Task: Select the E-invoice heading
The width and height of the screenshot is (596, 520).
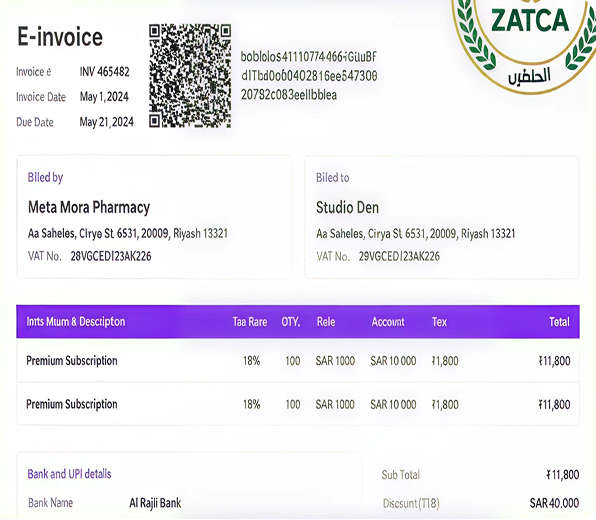Action: click(60, 37)
